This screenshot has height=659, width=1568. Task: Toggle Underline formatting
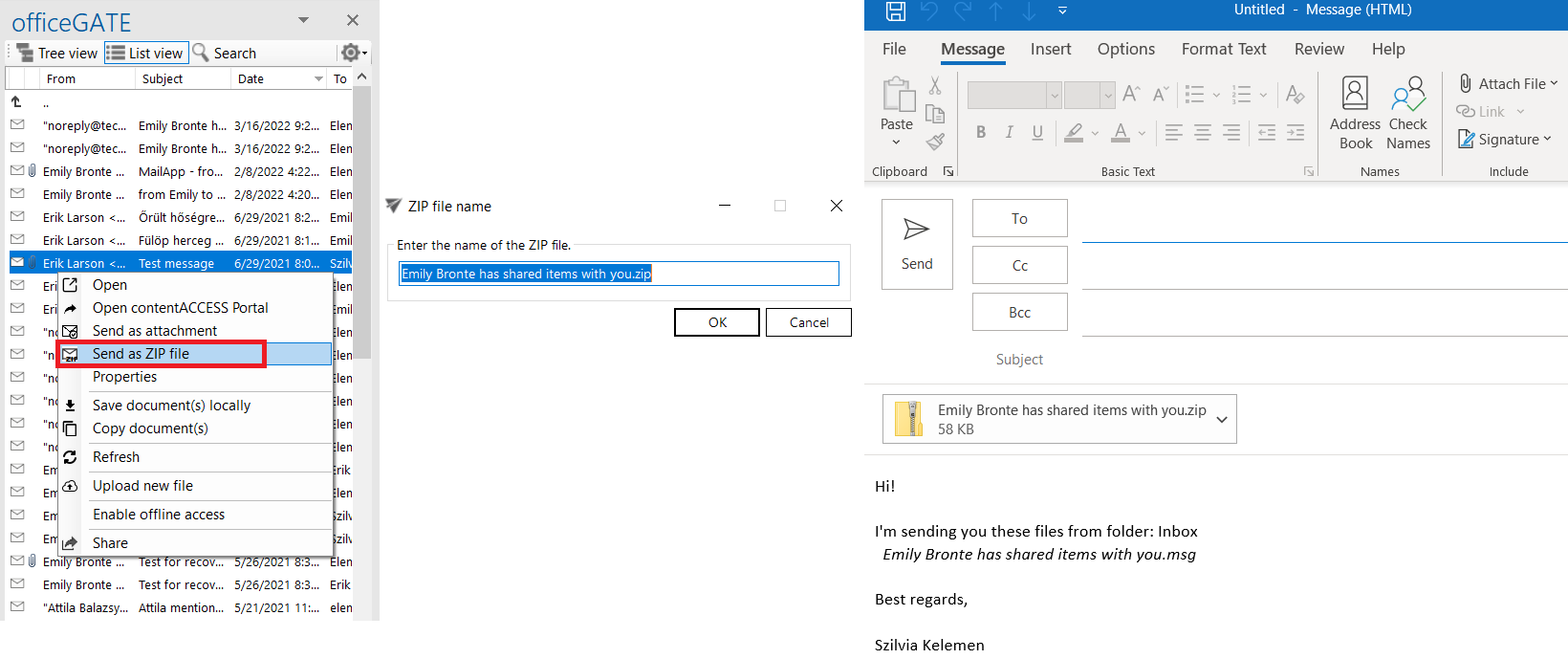coord(1037,133)
